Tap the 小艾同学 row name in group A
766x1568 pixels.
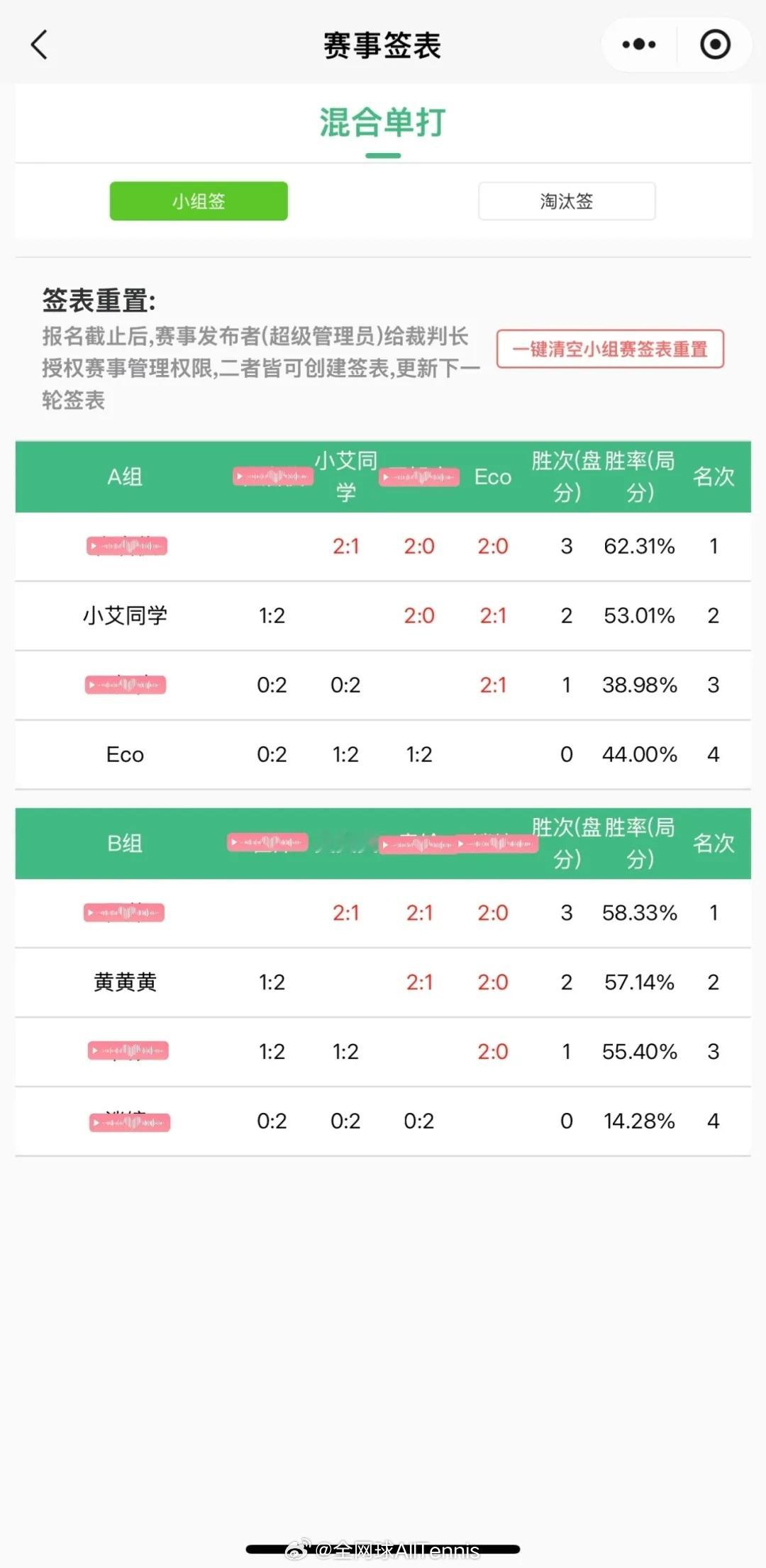coord(125,615)
